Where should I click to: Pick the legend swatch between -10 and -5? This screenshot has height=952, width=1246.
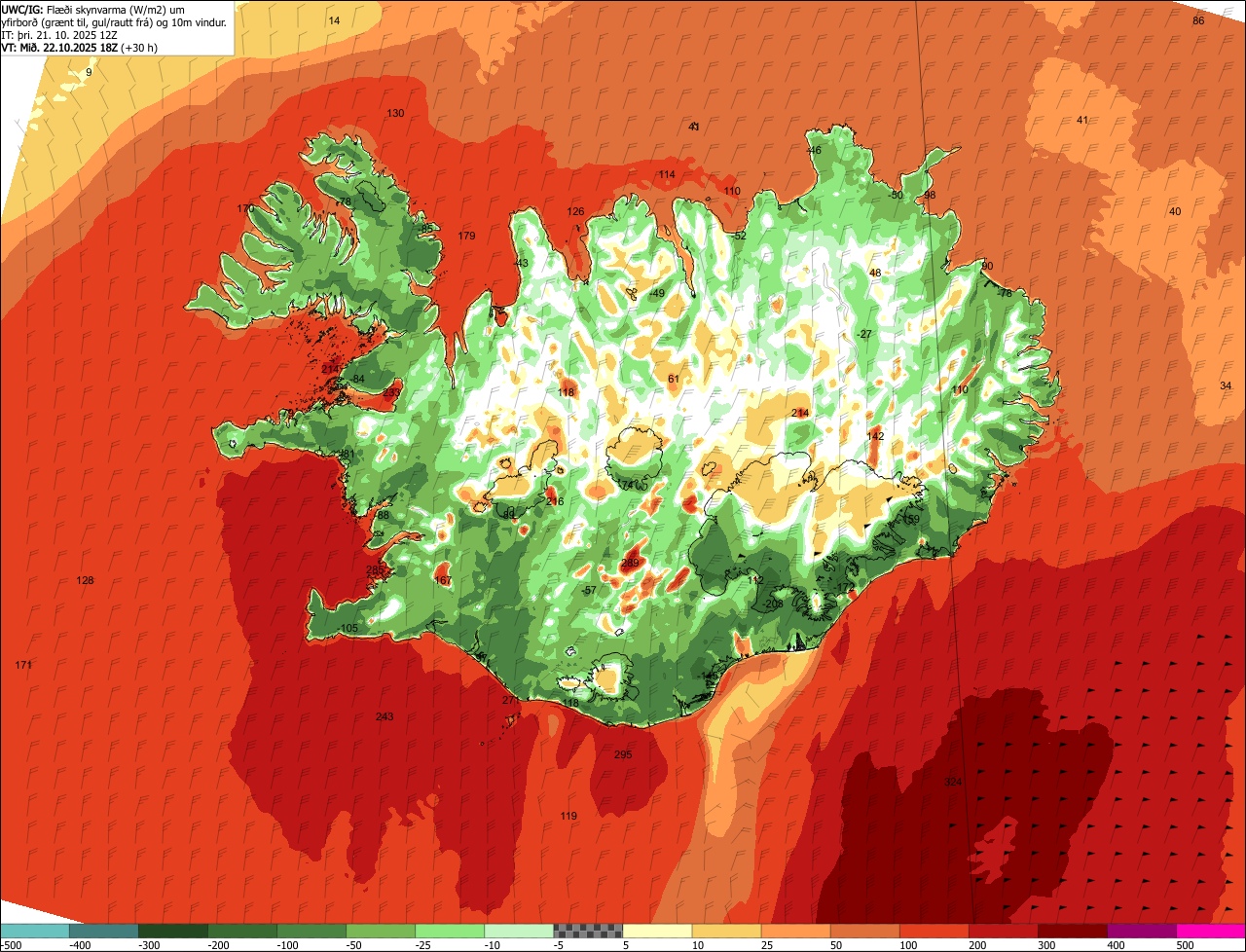pyautogui.click(x=519, y=931)
